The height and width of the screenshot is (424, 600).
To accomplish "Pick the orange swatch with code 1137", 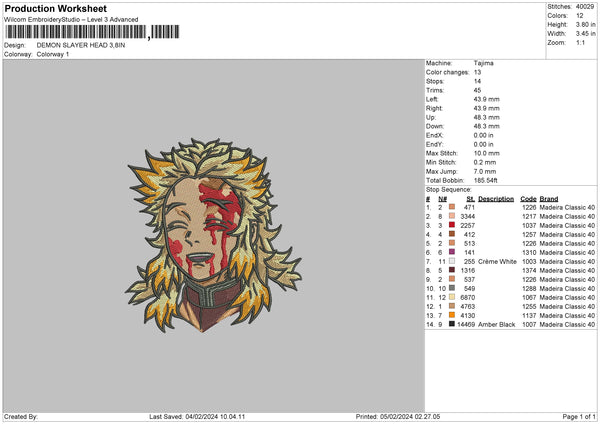I will point(452,315).
